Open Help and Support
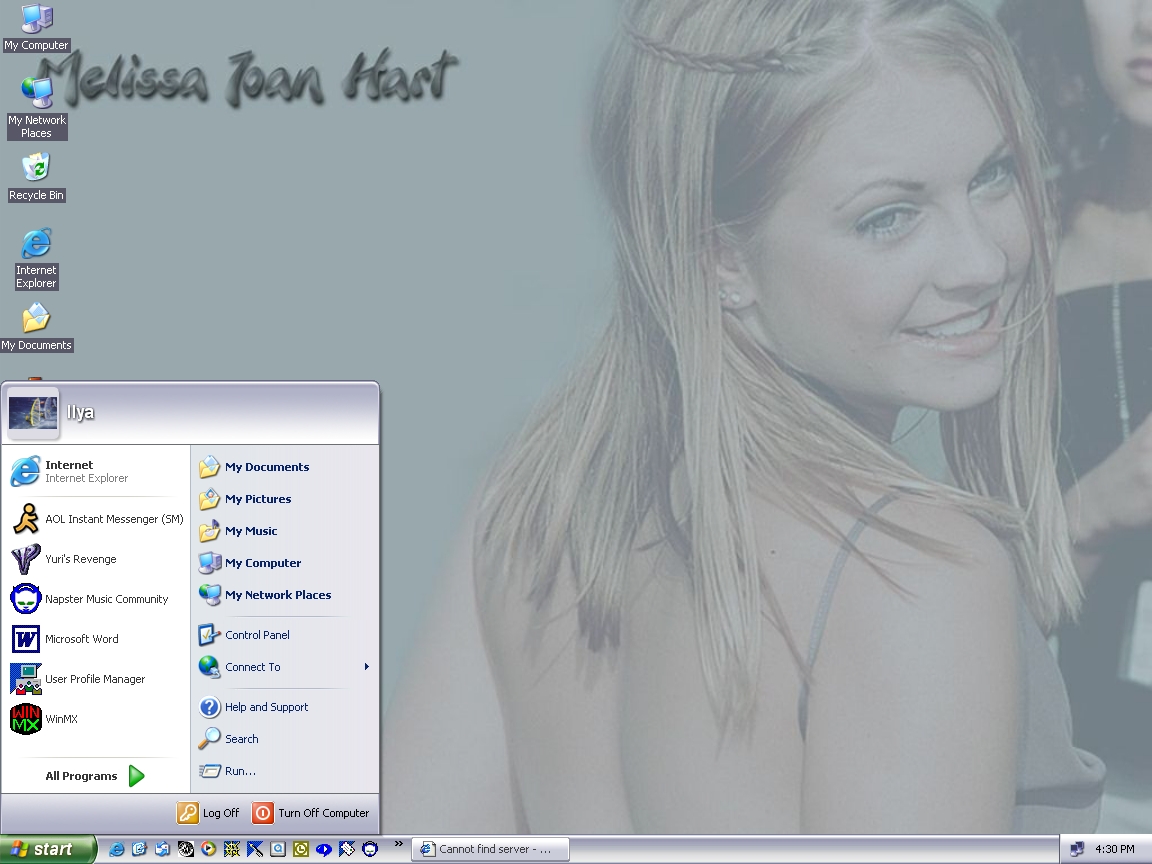 265,707
